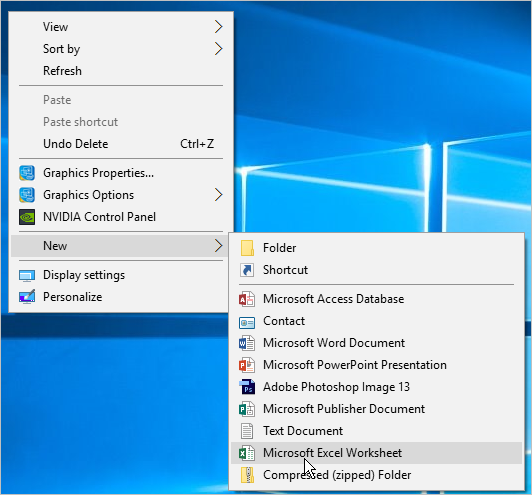This screenshot has width=532, height=495.
Task: Create a new Folder
Action: point(377,248)
